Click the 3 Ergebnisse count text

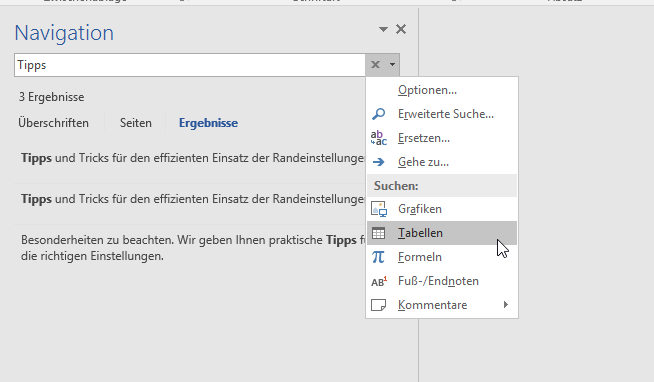(51, 97)
